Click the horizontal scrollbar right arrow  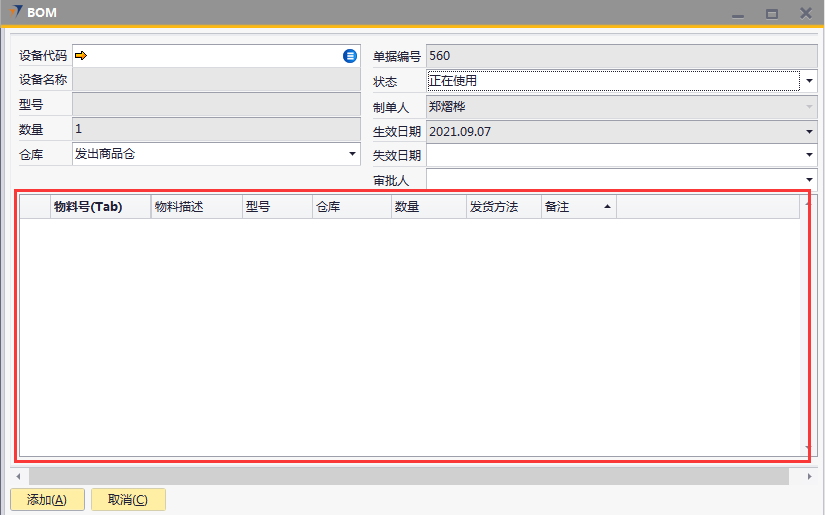click(810, 477)
